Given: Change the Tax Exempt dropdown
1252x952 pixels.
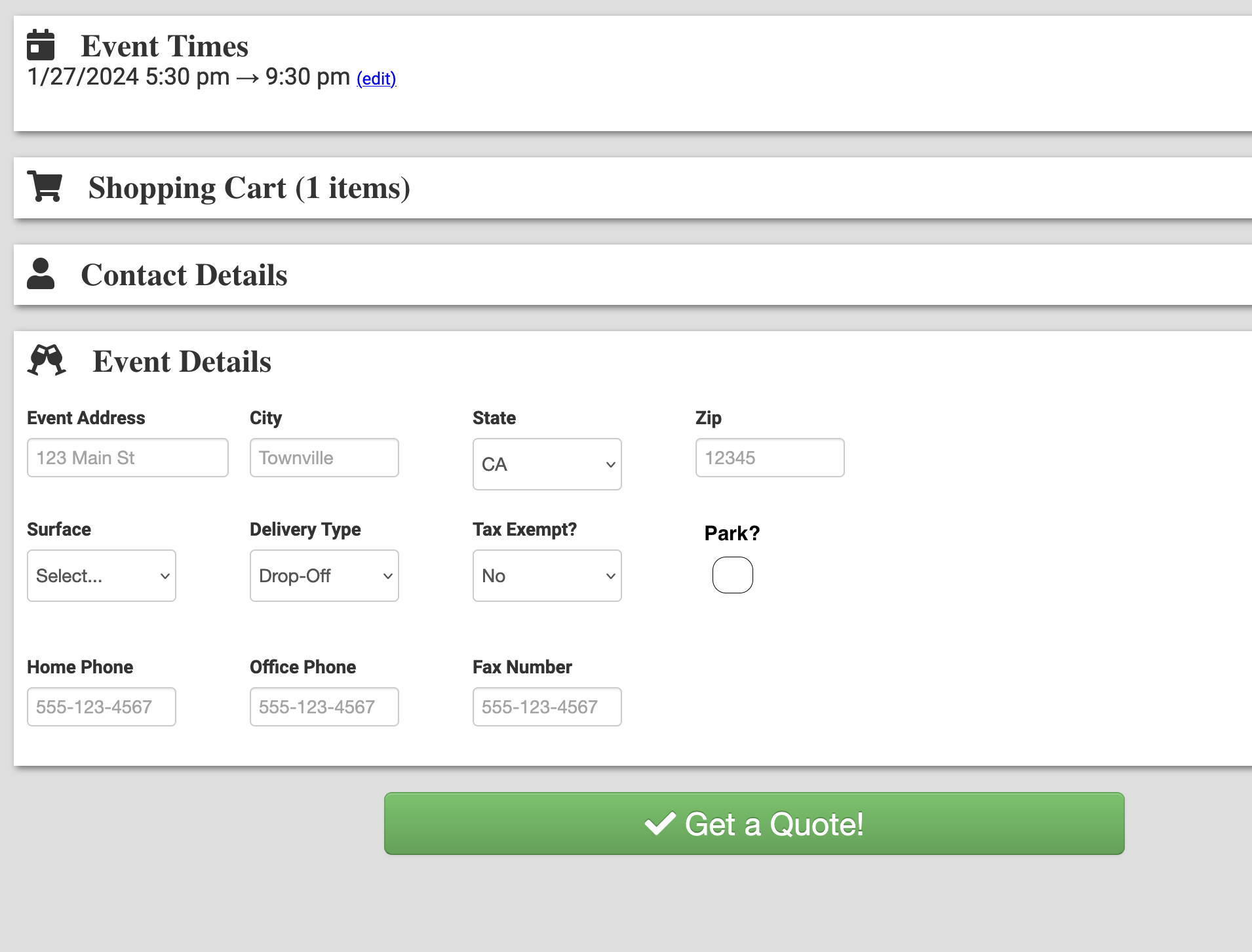Looking at the screenshot, I should 547,576.
